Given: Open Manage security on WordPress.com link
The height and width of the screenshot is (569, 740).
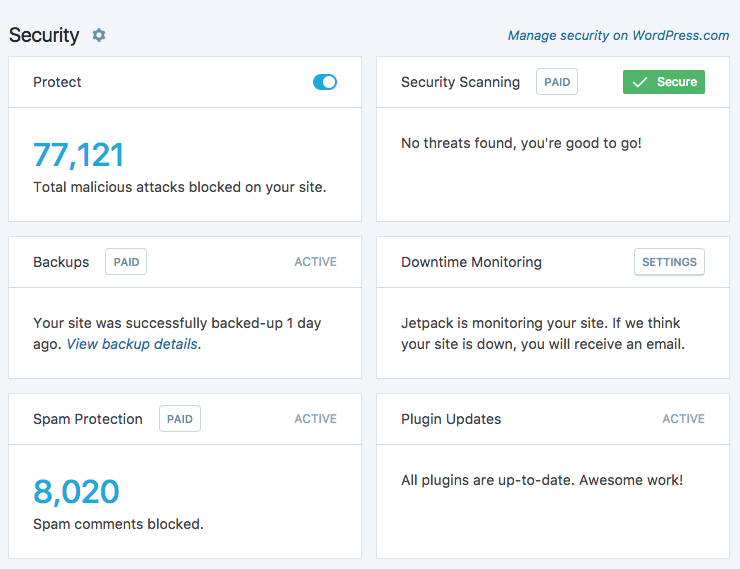Looking at the screenshot, I should click(618, 36).
